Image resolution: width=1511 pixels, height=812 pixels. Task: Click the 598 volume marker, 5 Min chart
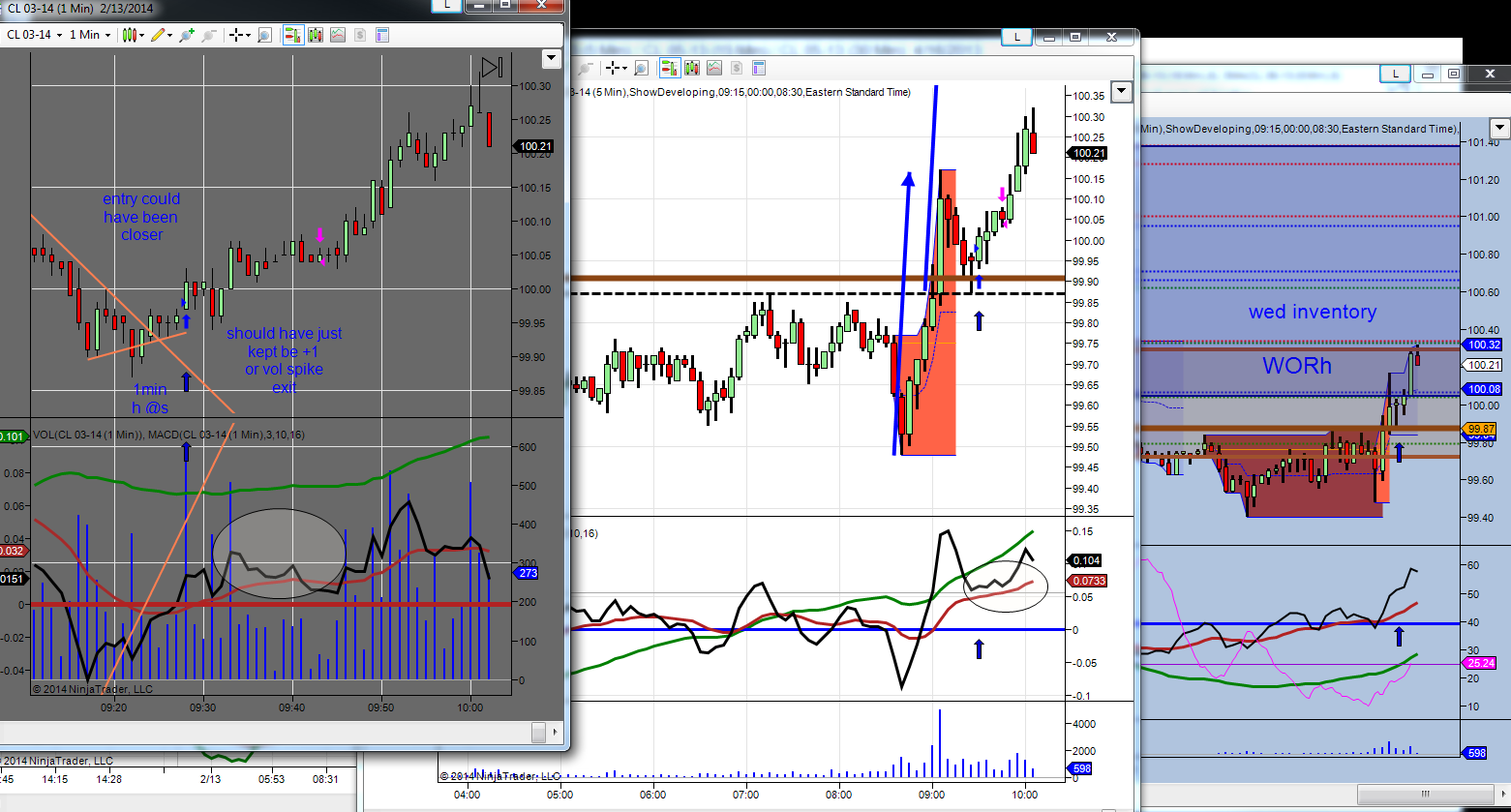pos(1081,769)
